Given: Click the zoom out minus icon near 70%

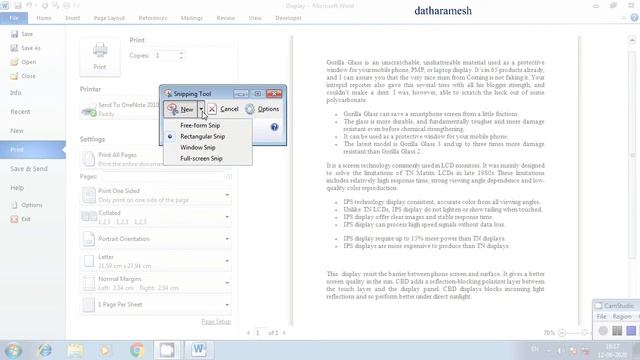Looking at the screenshot, I should (x=562, y=333).
